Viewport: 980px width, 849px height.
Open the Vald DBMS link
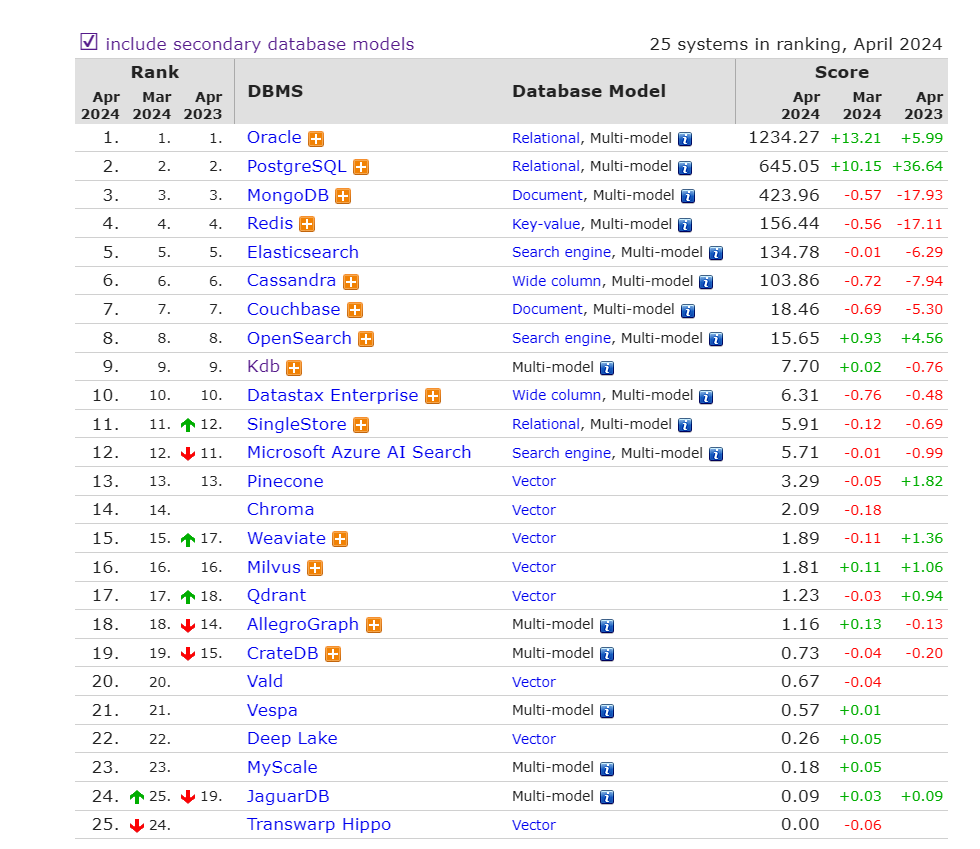pos(265,681)
